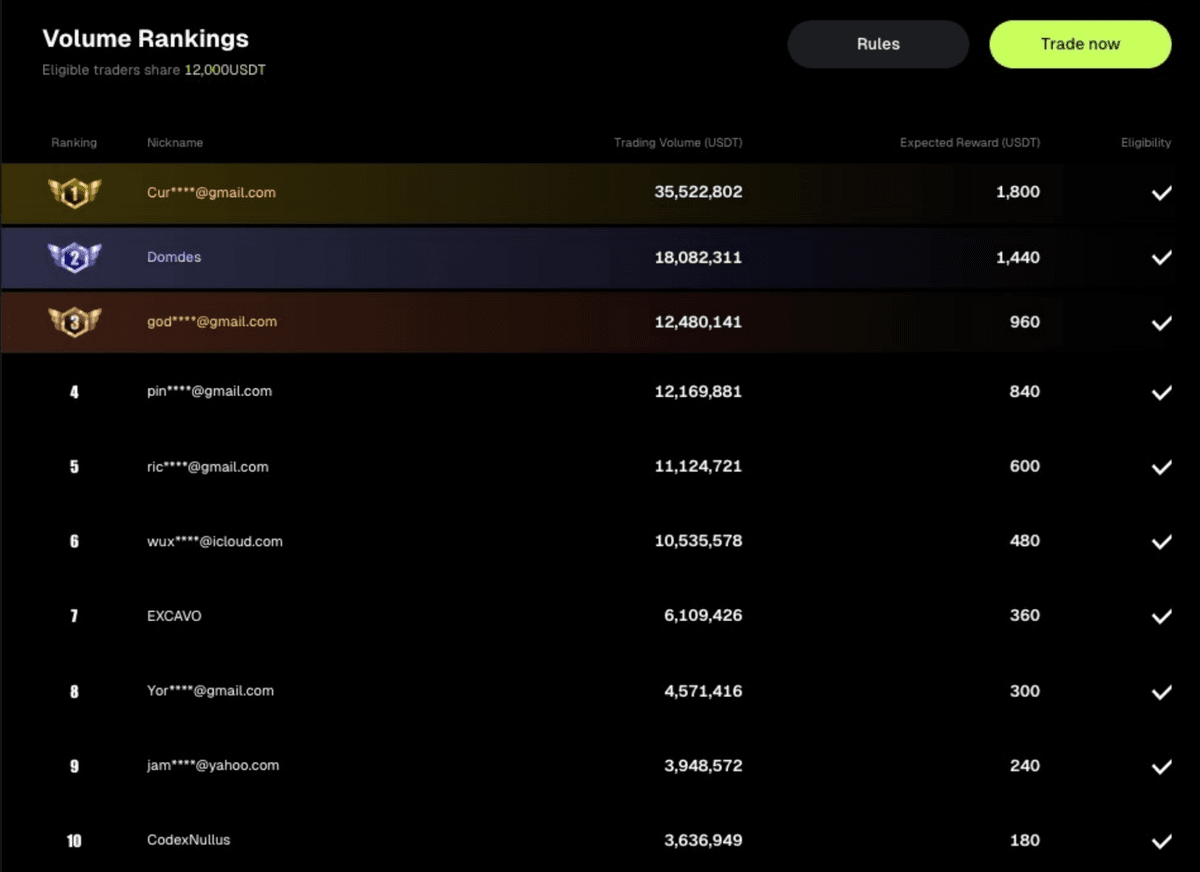This screenshot has width=1200, height=872.
Task: Click expected reward 240
Action: coord(1025,766)
